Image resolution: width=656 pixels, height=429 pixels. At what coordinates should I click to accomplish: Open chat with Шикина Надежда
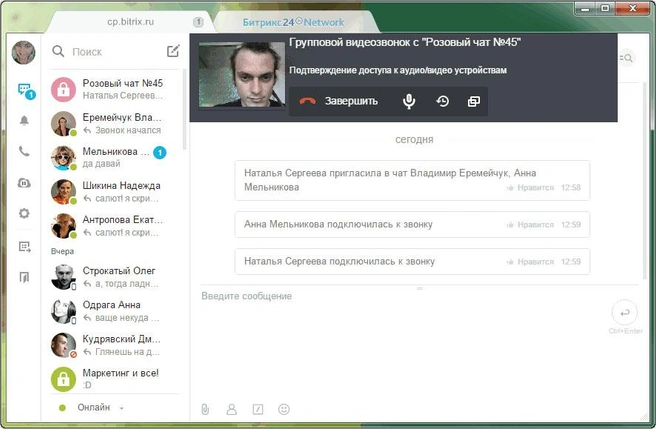coord(115,192)
